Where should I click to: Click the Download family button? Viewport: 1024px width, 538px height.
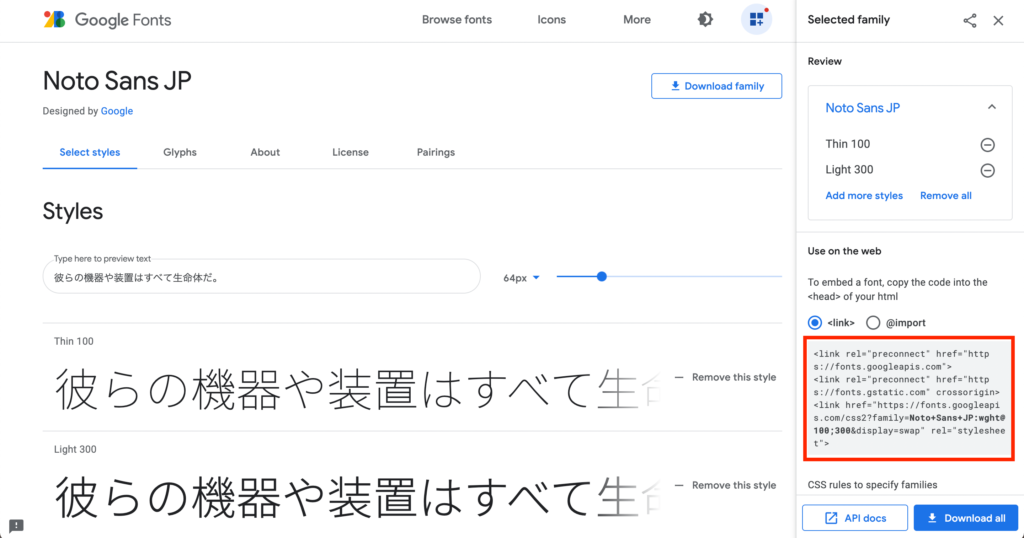[716, 86]
